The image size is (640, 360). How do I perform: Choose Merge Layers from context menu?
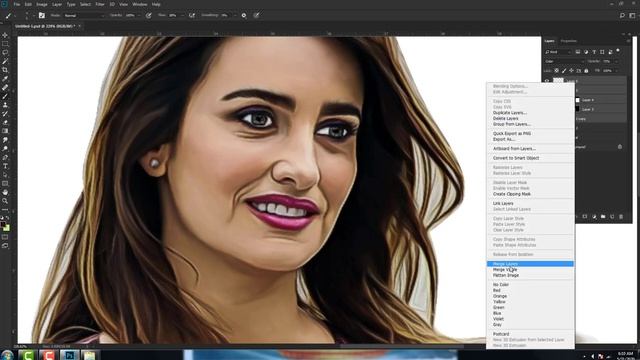[530, 264]
